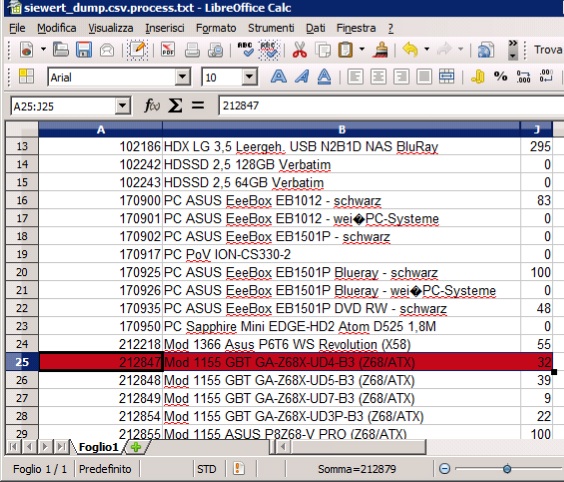Save the document with floppy icon
Image resolution: width=564 pixels, height=482 pixels.
(x=84, y=50)
